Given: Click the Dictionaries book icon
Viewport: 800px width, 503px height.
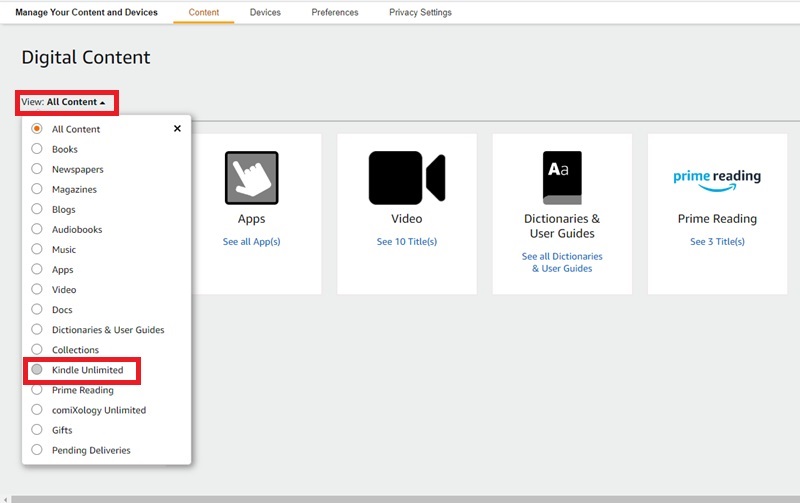Looking at the screenshot, I should click(x=561, y=178).
